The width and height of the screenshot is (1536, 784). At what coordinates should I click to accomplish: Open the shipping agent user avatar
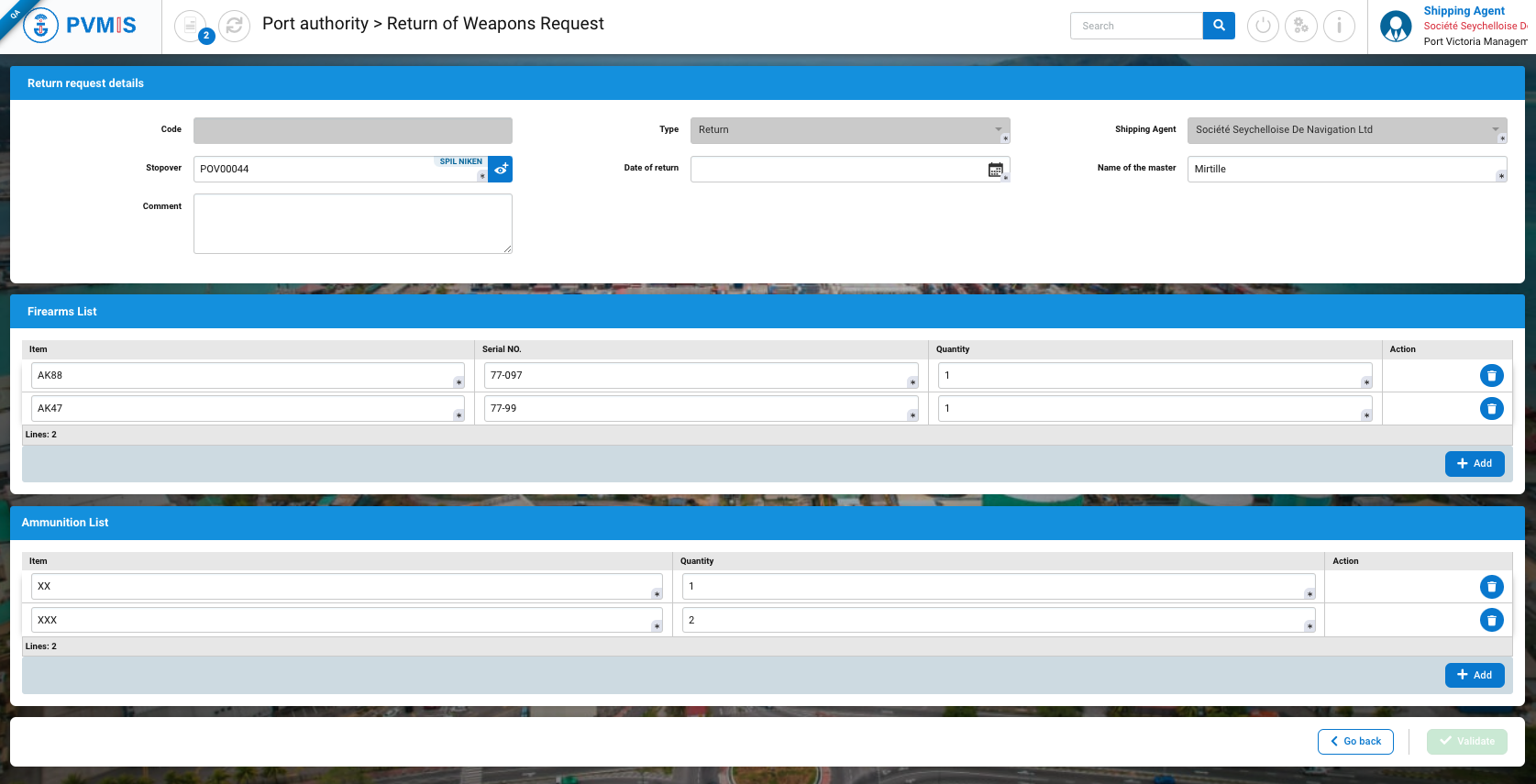click(x=1396, y=27)
